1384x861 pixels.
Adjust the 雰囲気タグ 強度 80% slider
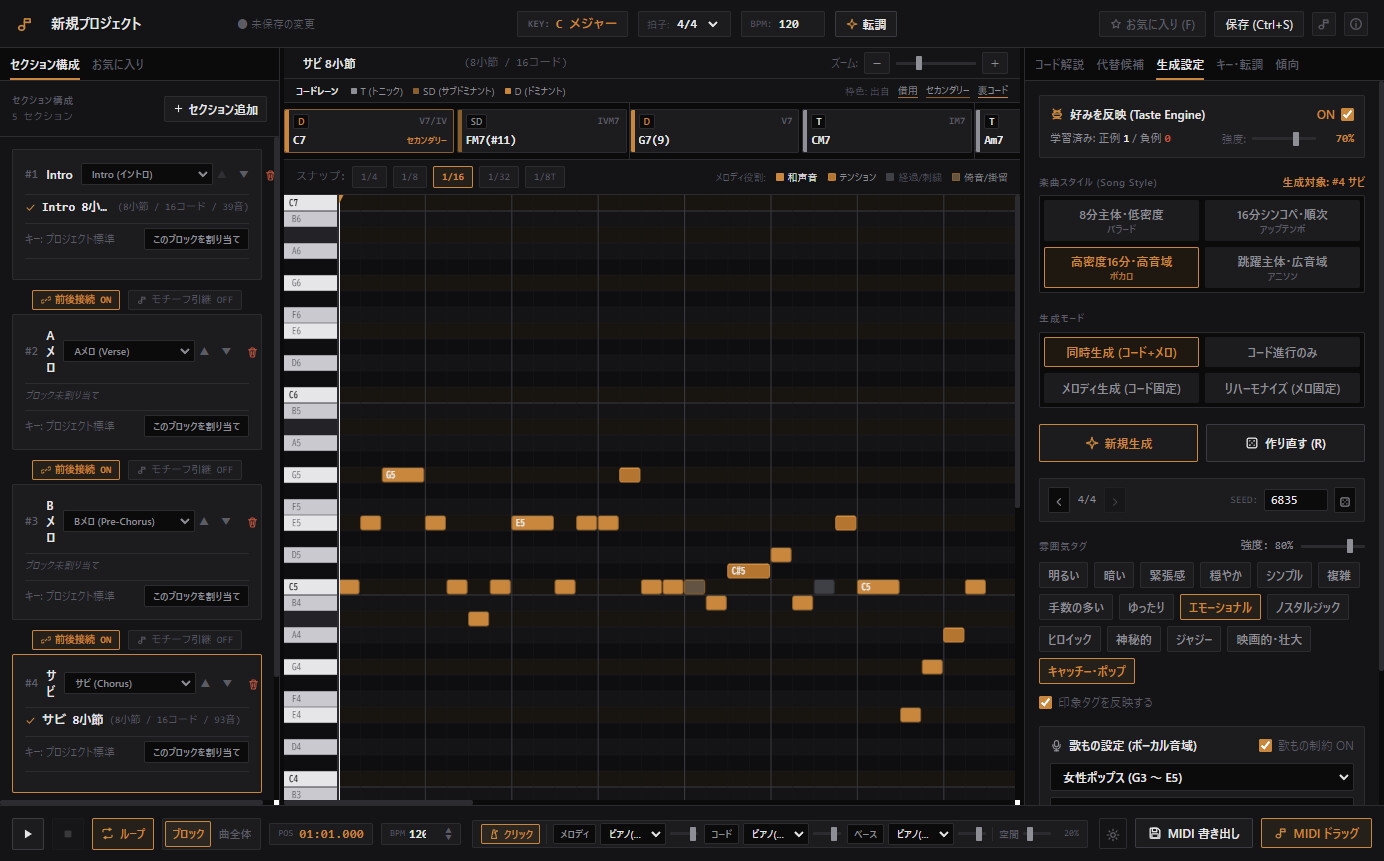[x=1332, y=546]
